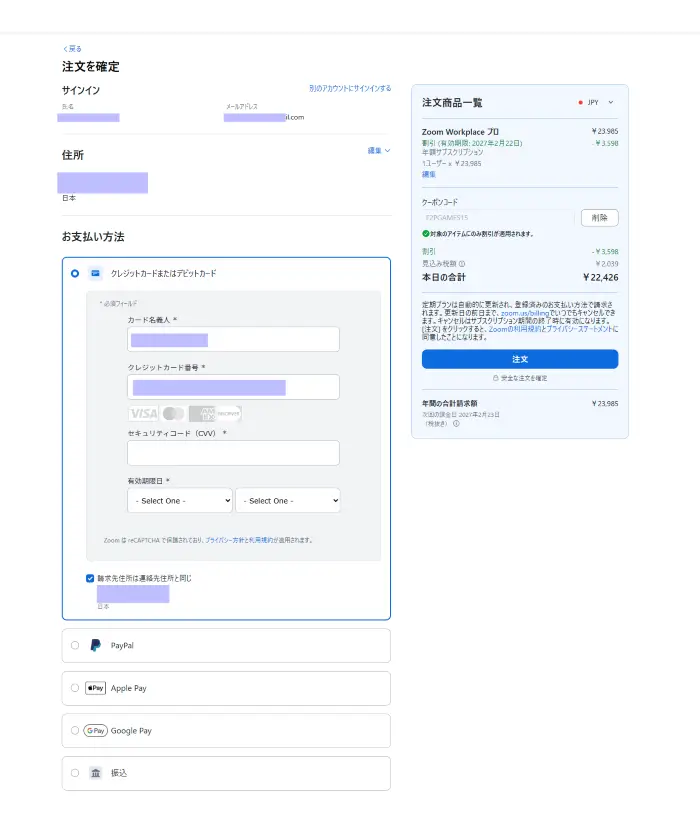Open the Zoomの利用規約 link
Image resolution: width=700 pixels, height=817 pixels.
pyautogui.click(x=513, y=329)
